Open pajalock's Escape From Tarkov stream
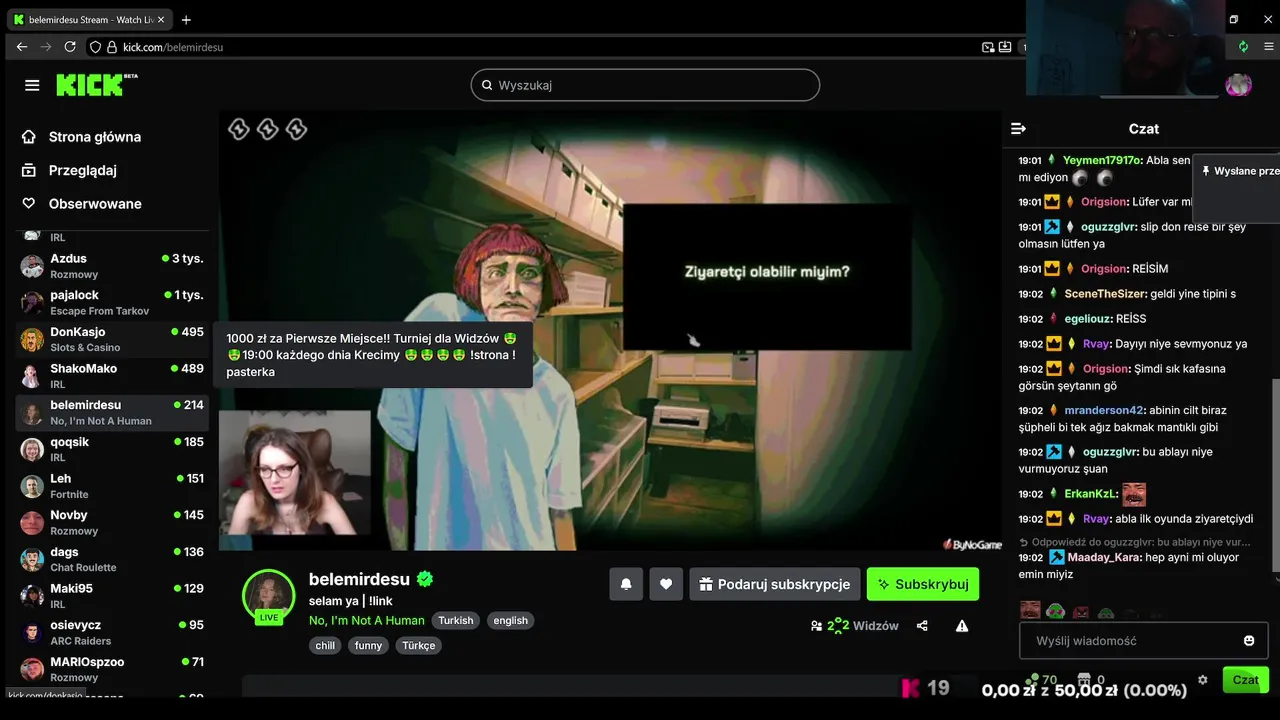This screenshot has width=1280, height=720. point(112,302)
